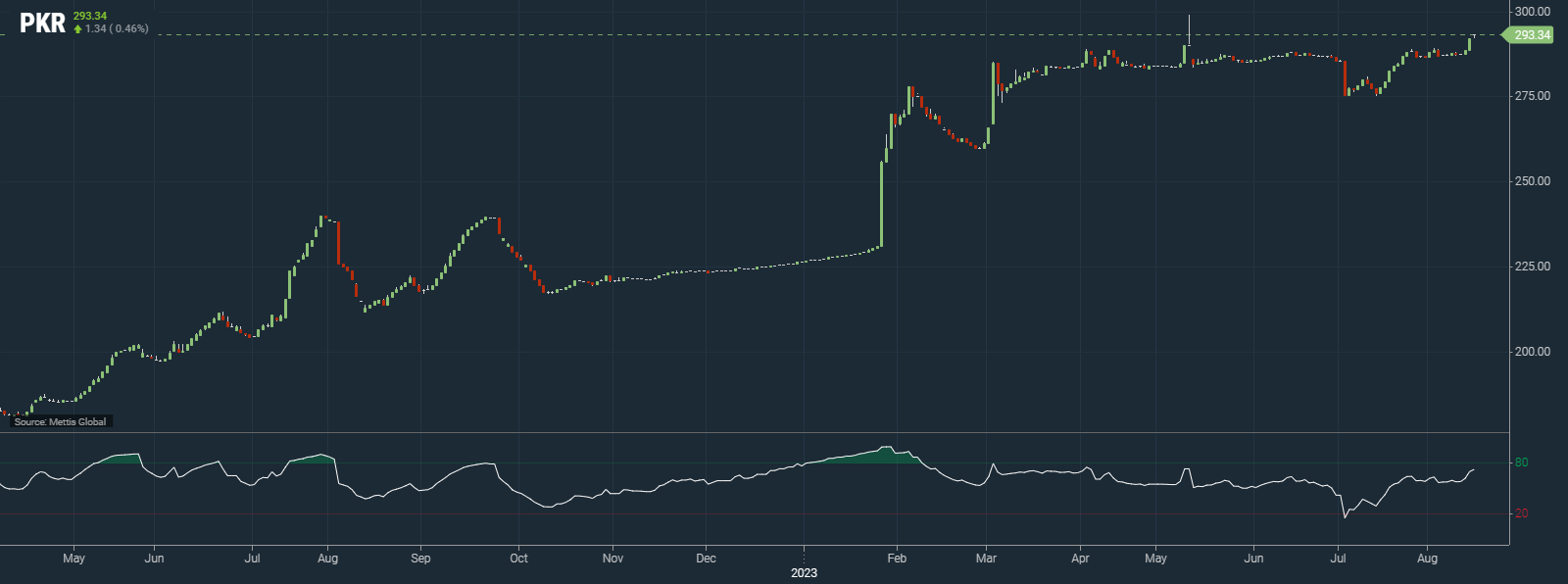Click the Jun label after the left May
Image resolution: width=1568 pixels, height=584 pixels.
click(154, 559)
